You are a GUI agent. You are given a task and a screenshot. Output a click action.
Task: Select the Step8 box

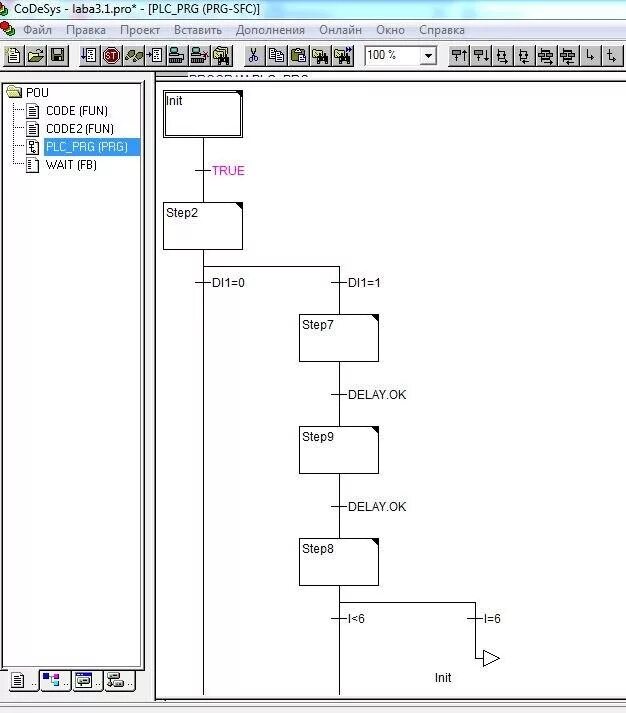tap(339, 562)
